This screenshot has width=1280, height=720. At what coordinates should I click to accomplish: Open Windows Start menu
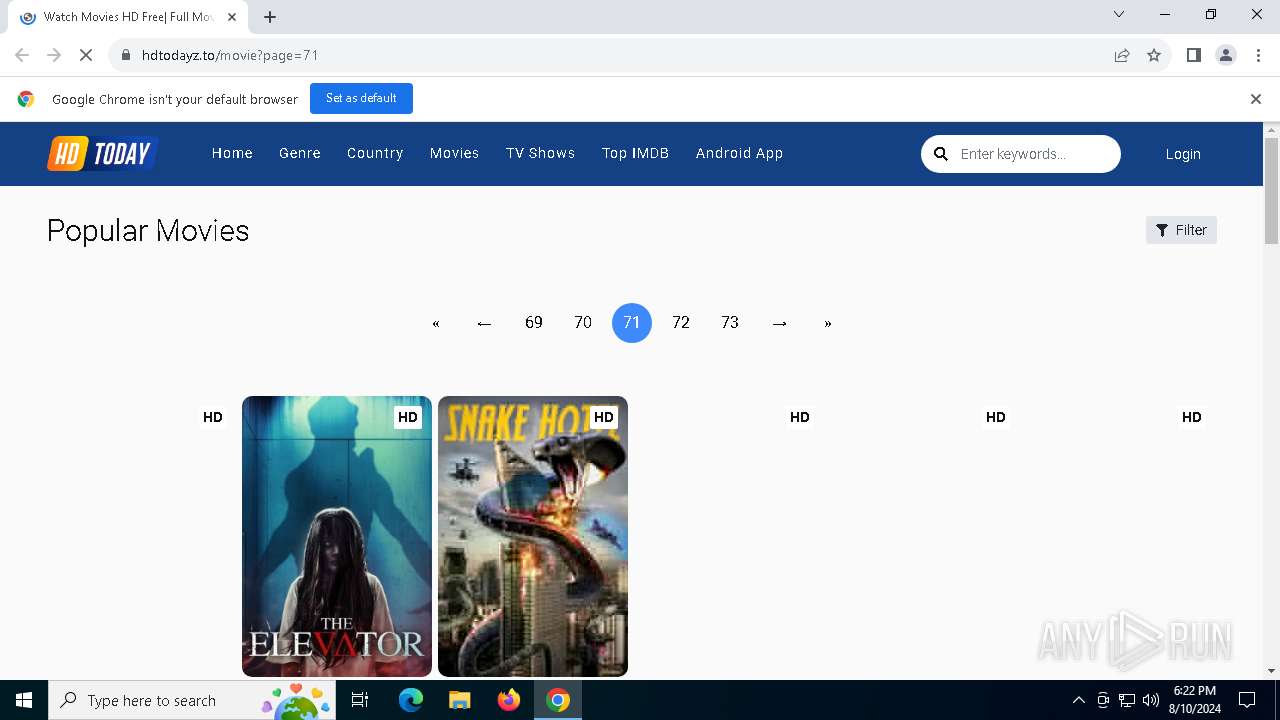[x=24, y=700]
